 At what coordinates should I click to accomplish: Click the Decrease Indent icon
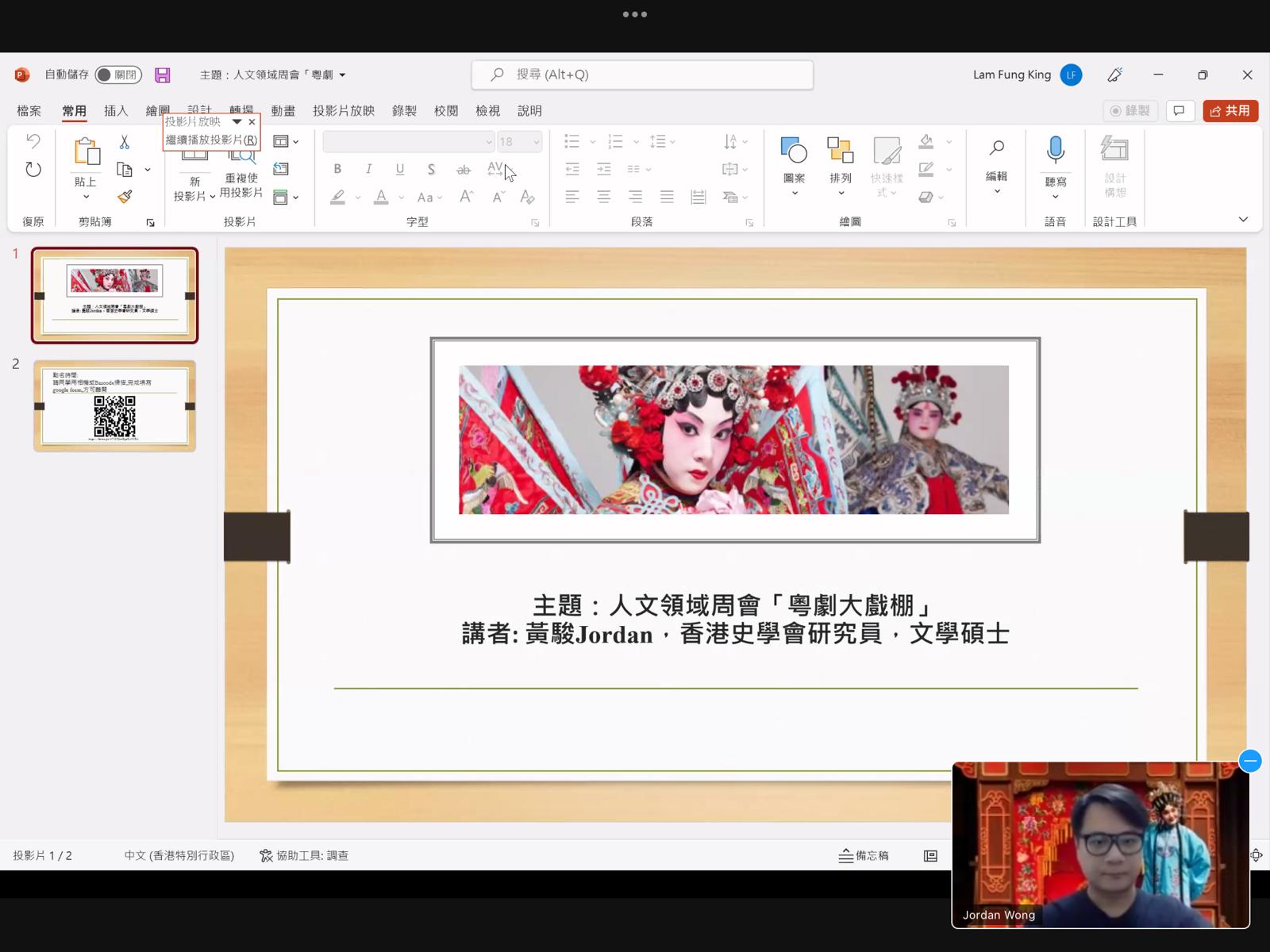pos(571,169)
